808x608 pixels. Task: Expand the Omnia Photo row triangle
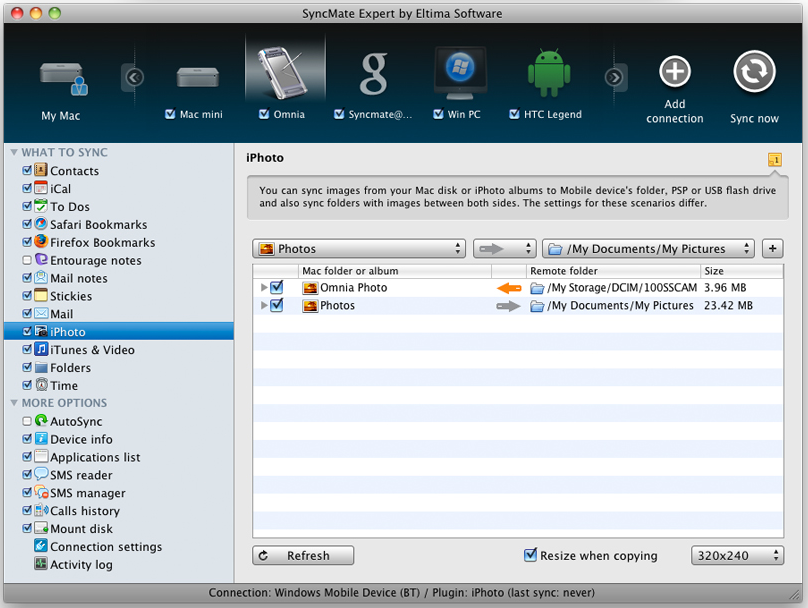click(x=264, y=288)
